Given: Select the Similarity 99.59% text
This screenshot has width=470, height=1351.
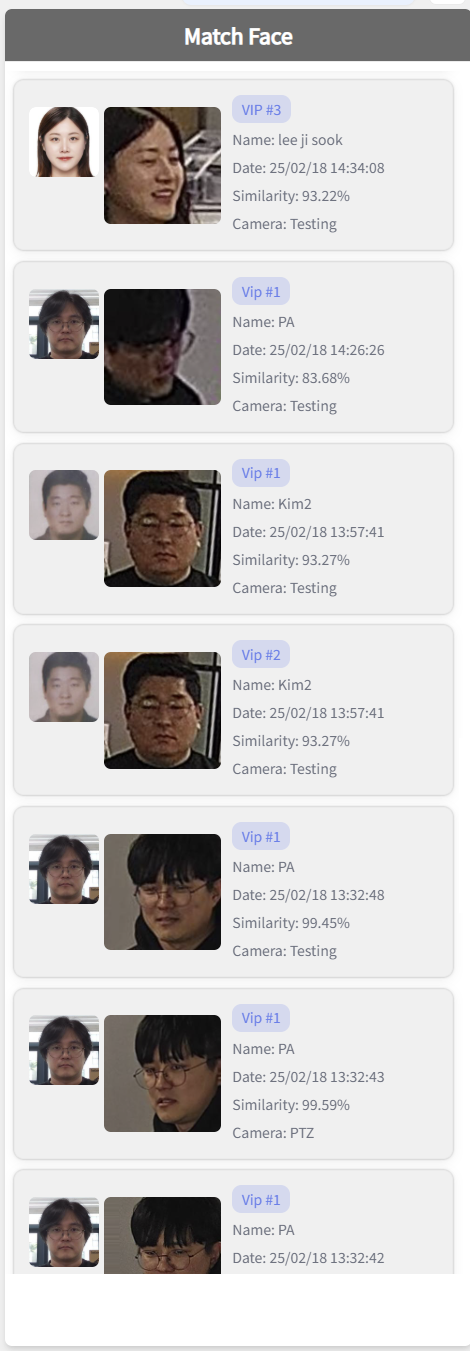Looking at the screenshot, I should pos(291,1105).
